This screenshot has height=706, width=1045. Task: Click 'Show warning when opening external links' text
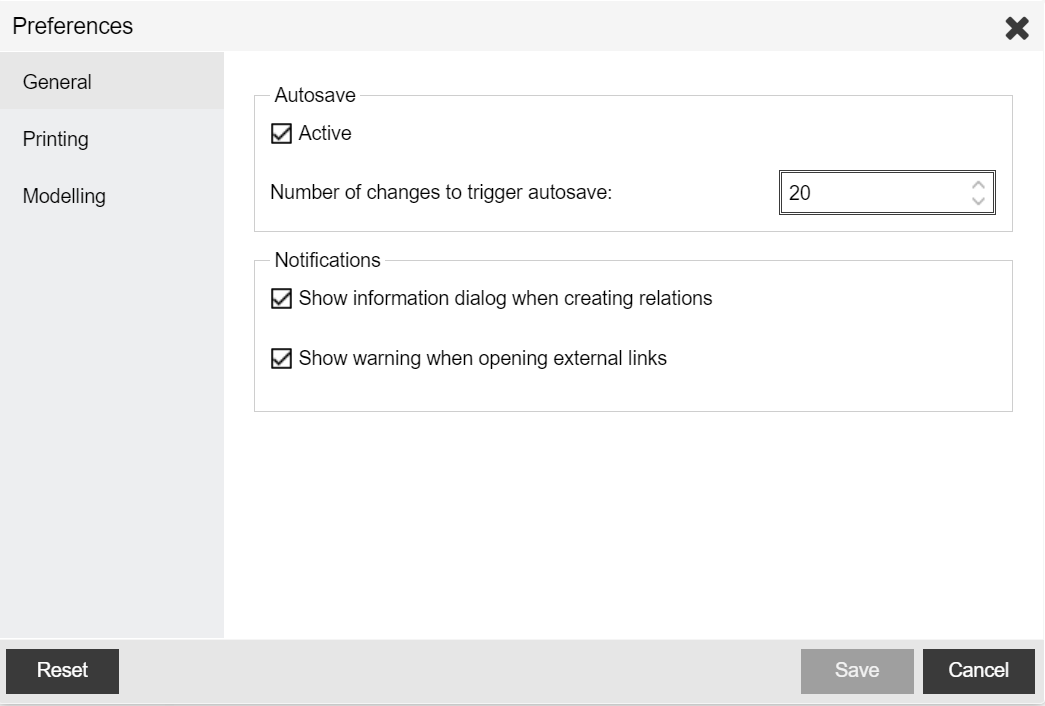tap(482, 358)
